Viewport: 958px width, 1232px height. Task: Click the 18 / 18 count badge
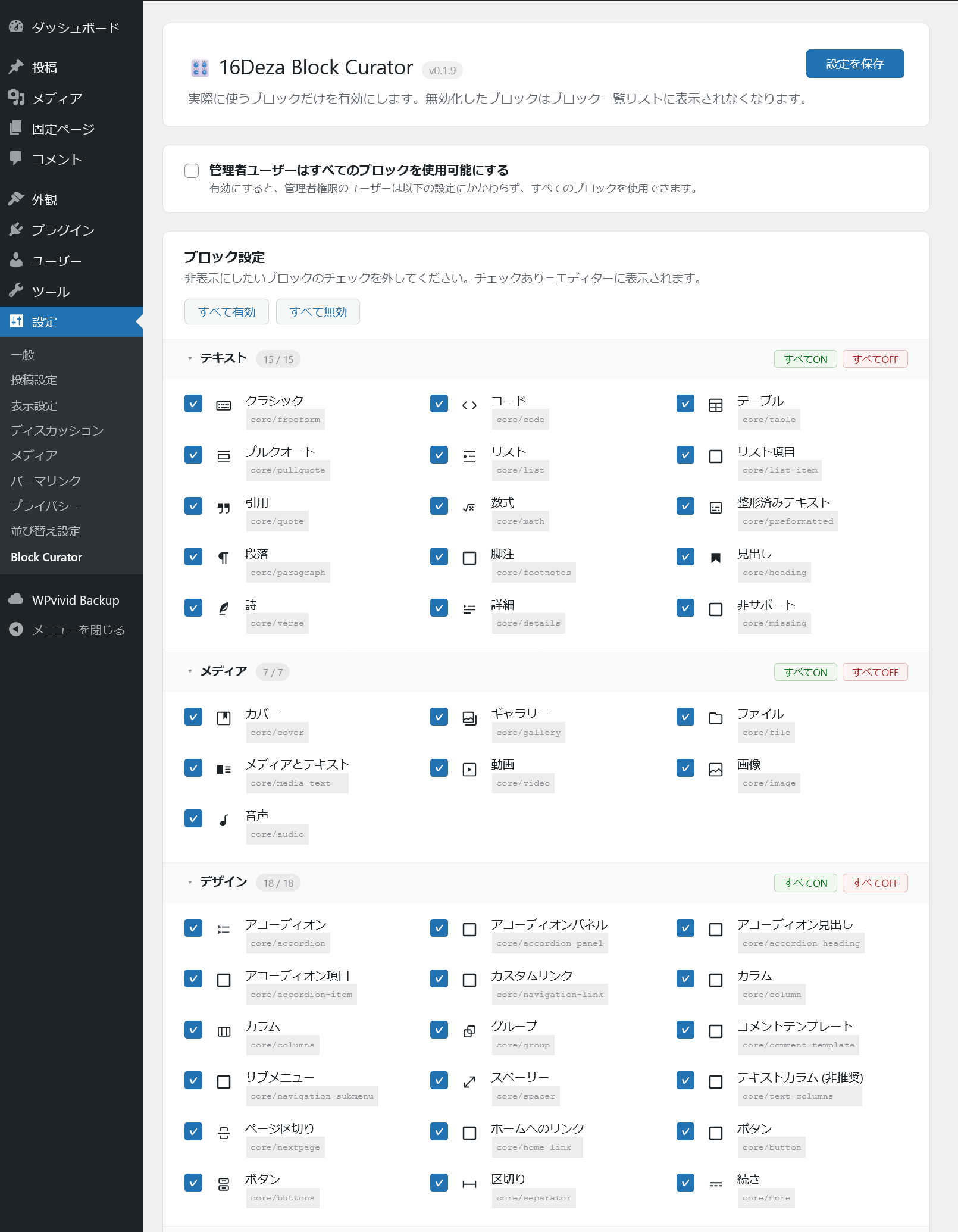[x=278, y=883]
